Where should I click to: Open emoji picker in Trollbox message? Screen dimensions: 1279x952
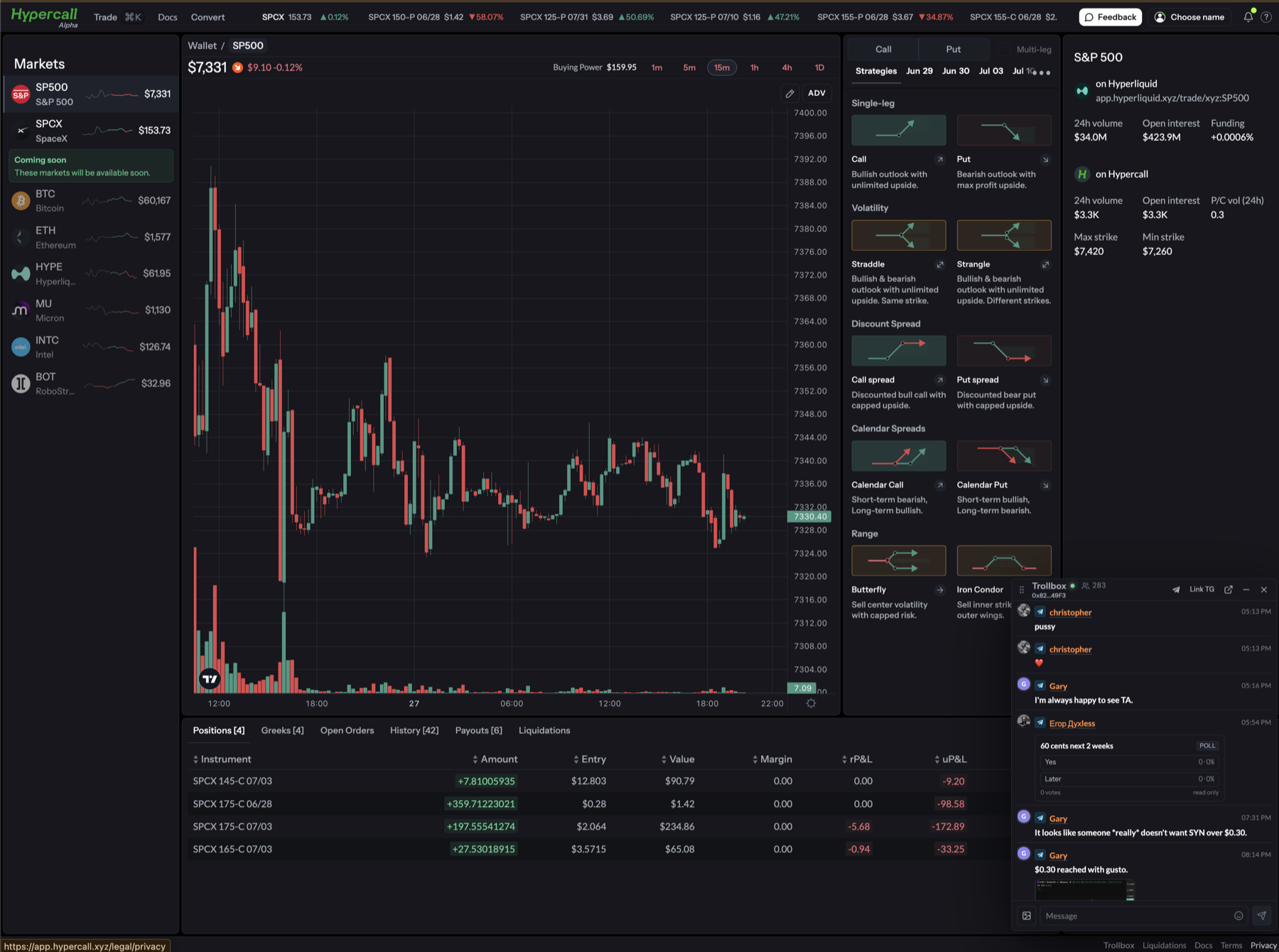point(1238,916)
